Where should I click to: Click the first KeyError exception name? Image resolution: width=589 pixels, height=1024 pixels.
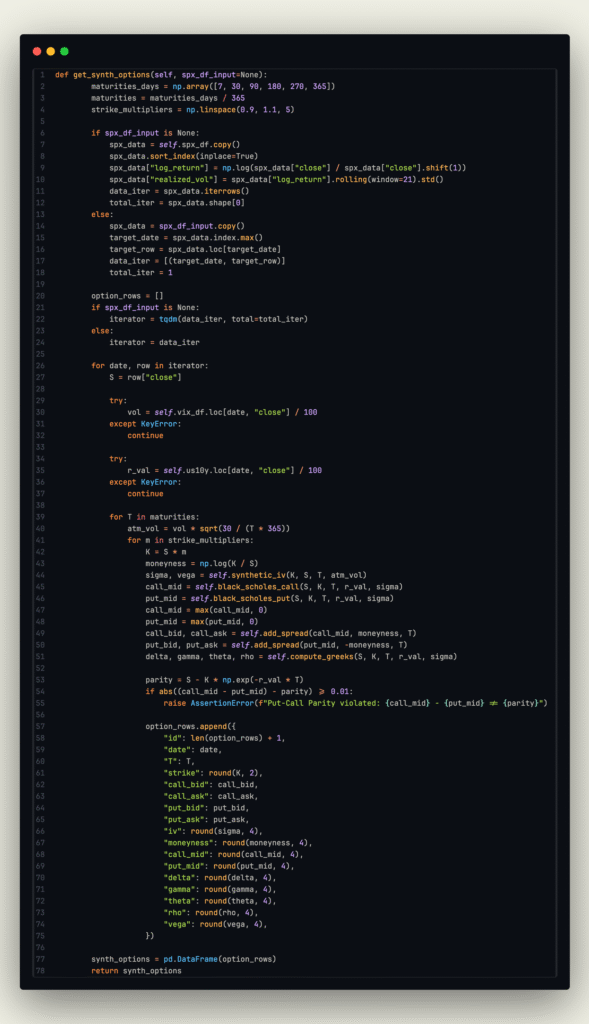(159, 424)
